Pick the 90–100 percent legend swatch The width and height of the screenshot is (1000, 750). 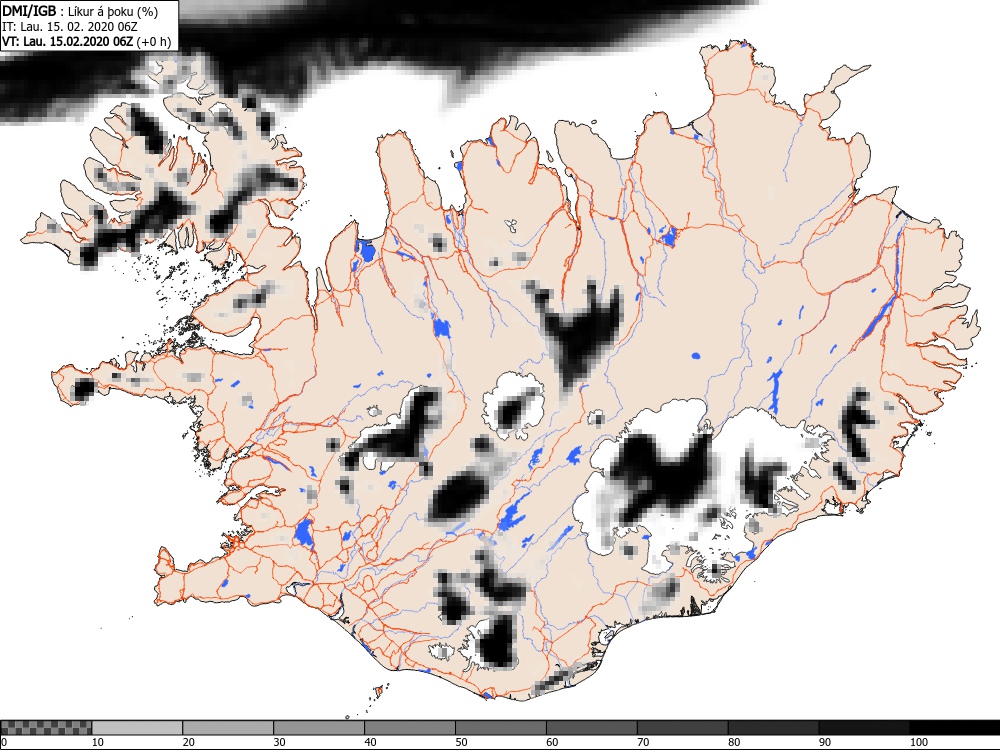pyautogui.click(x=864, y=728)
